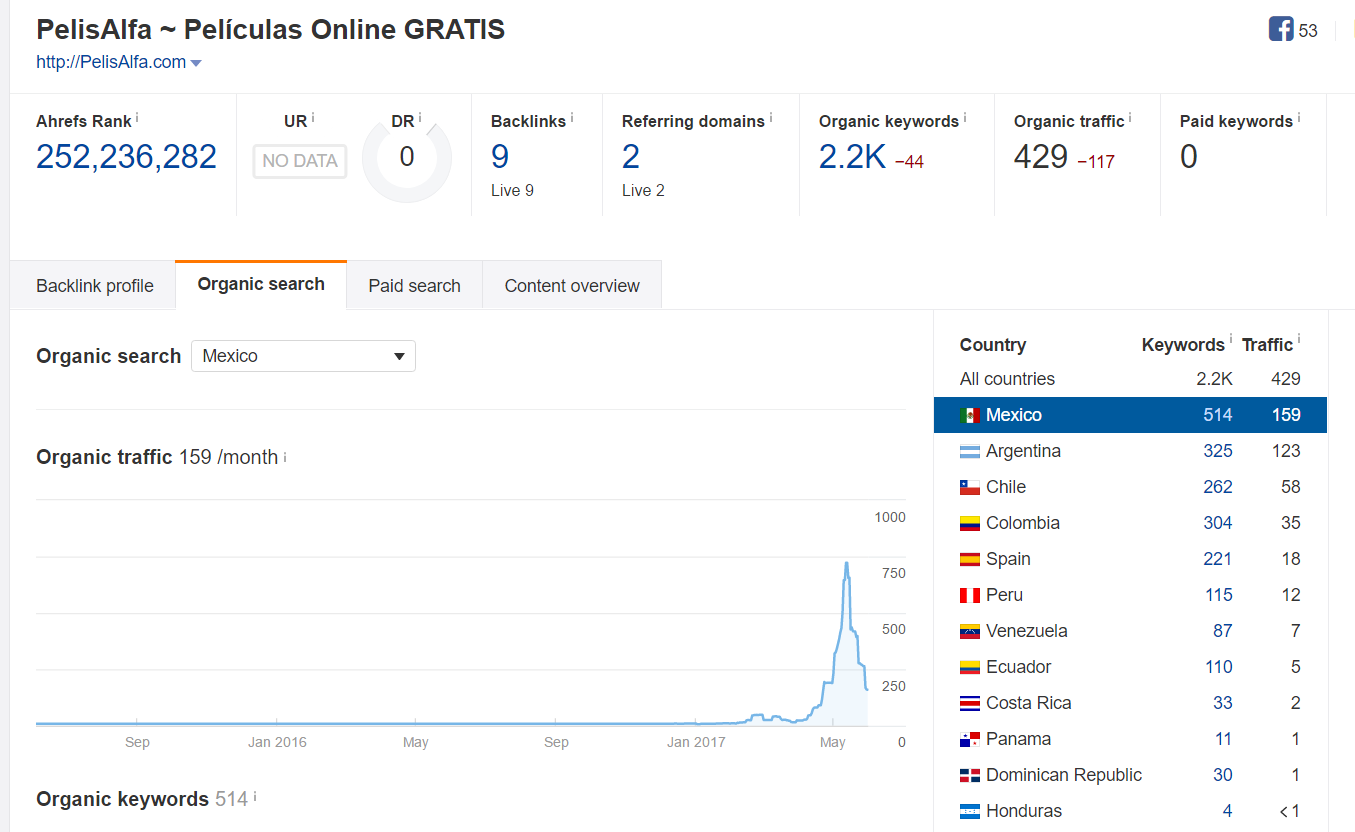Click the Argentina flag icon
The height and width of the screenshot is (832, 1355).
(x=969, y=451)
